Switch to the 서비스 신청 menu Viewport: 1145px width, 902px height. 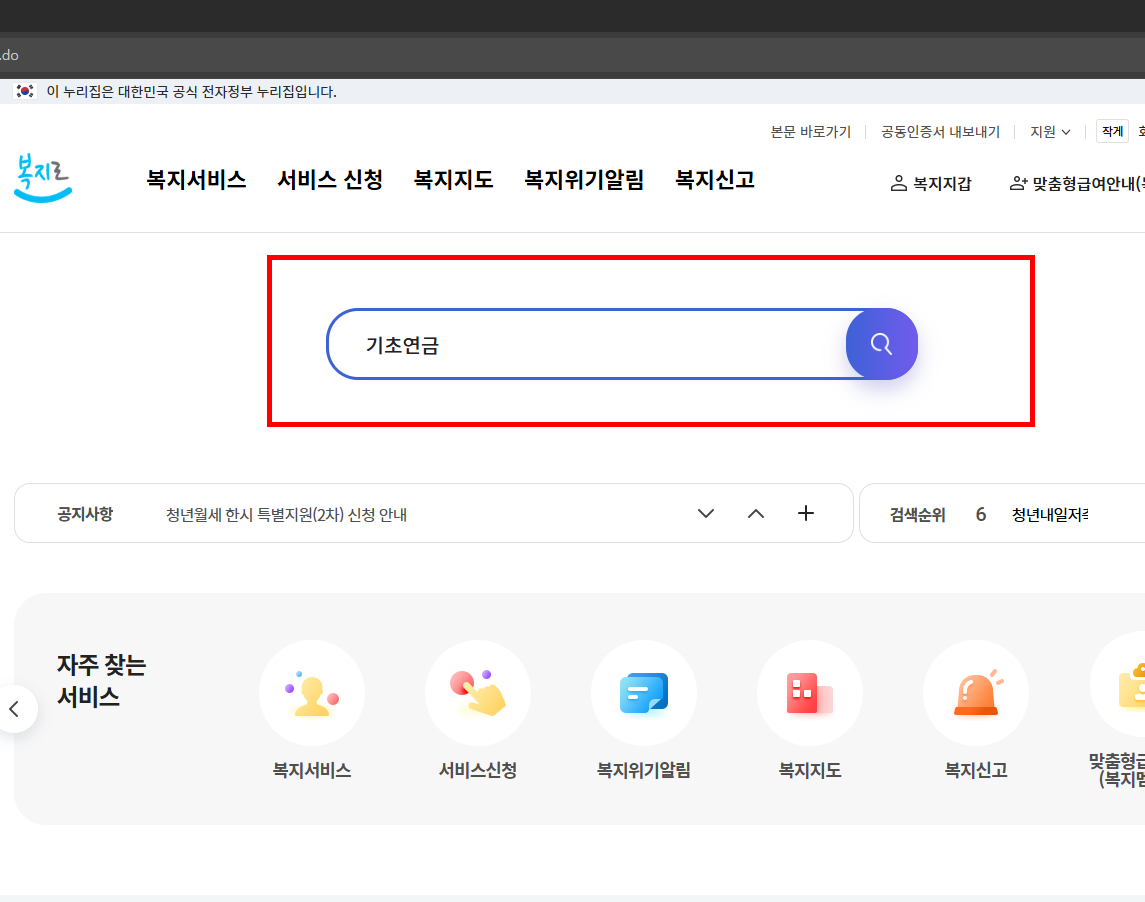(x=330, y=180)
